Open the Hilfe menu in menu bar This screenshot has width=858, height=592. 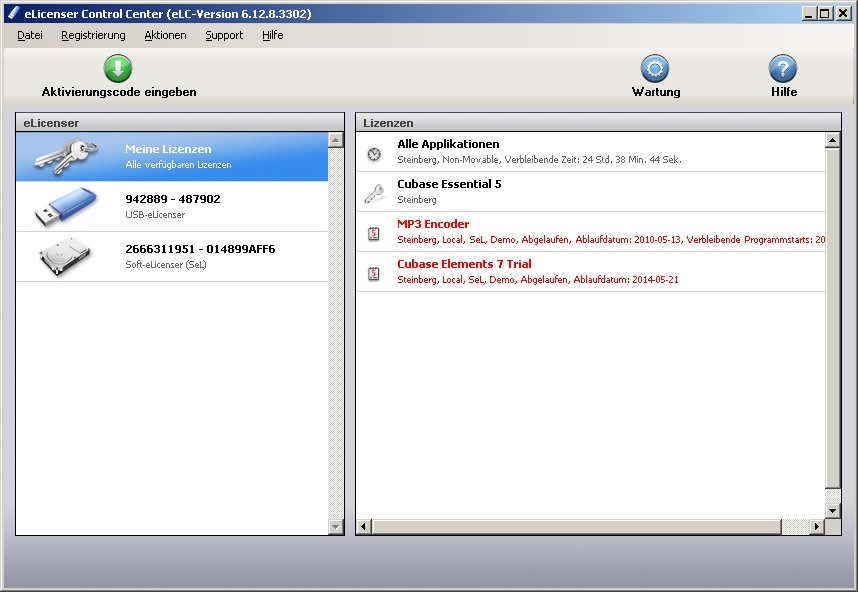tap(273, 35)
